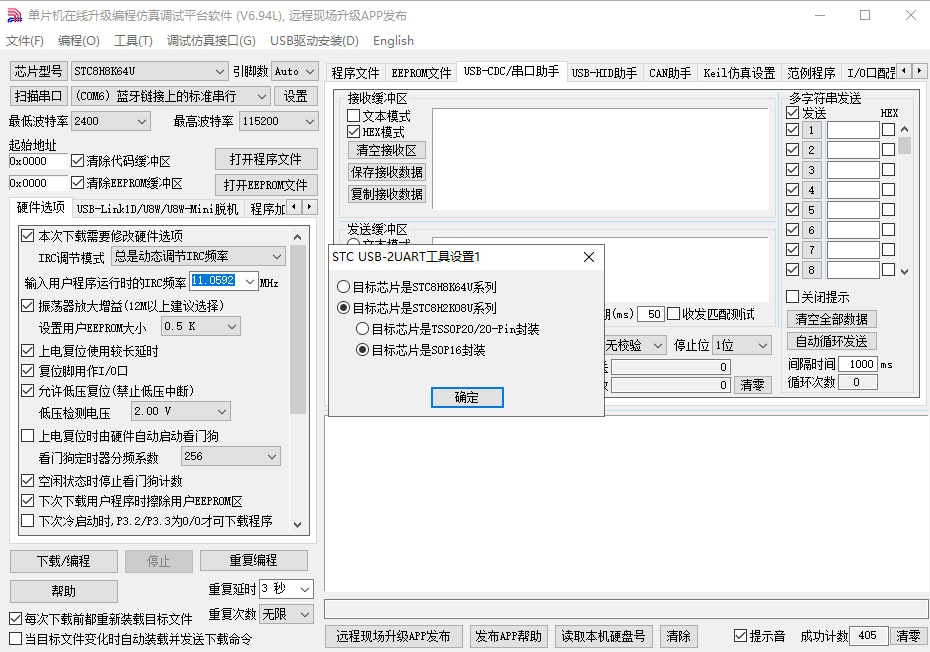Toggle HEX模式 in receive buffer
This screenshot has width=930, height=652.
click(x=354, y=132)
